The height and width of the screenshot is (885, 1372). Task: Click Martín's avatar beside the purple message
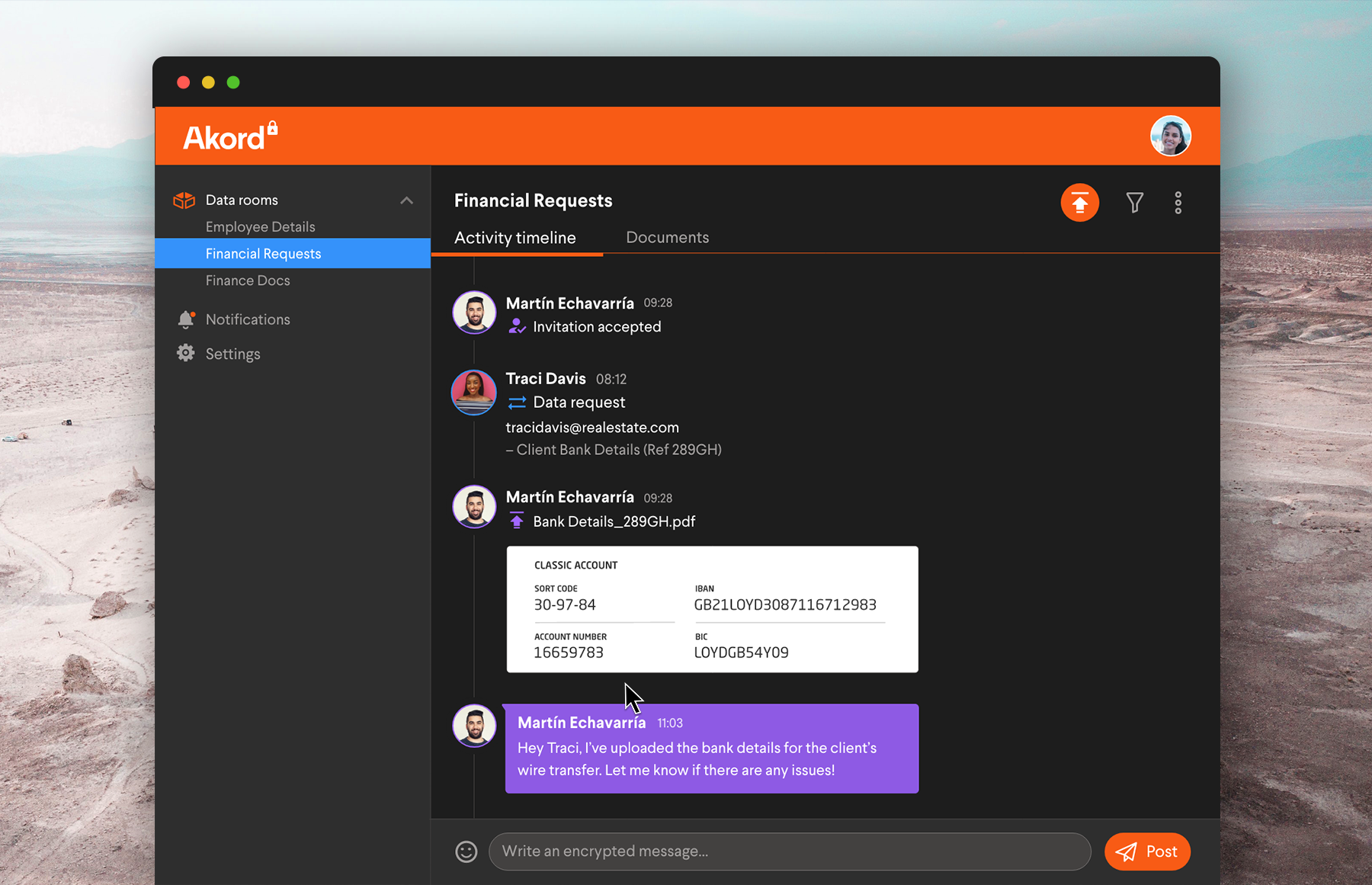coord(474,725)
